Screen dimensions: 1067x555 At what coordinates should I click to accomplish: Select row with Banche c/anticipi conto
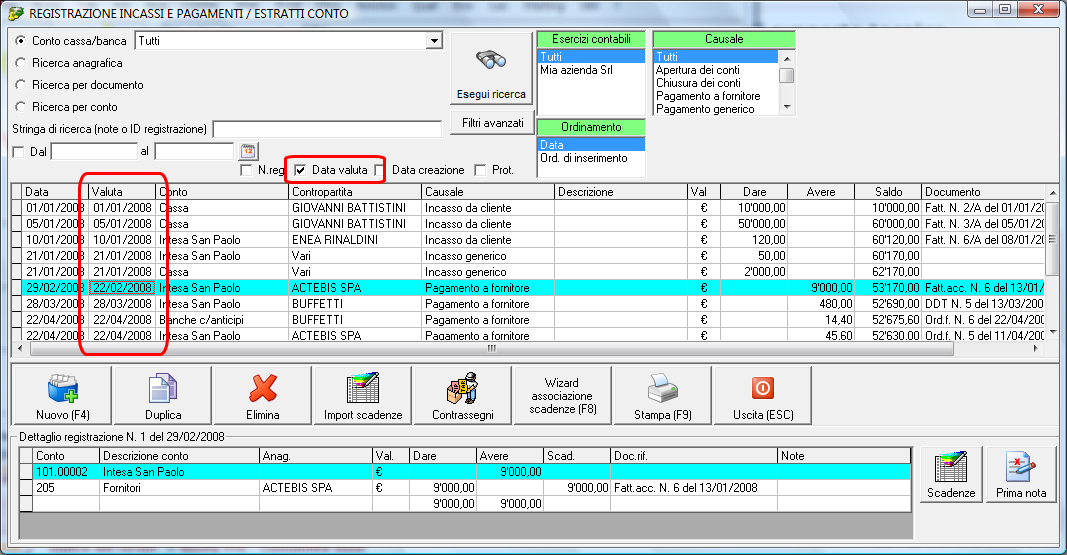point(528,320)
